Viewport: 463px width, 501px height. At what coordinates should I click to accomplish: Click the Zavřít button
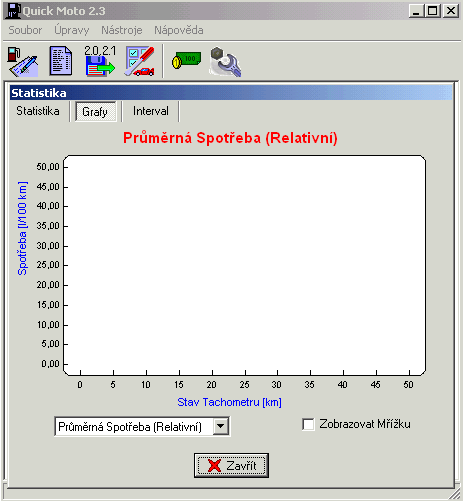[231, 465]
